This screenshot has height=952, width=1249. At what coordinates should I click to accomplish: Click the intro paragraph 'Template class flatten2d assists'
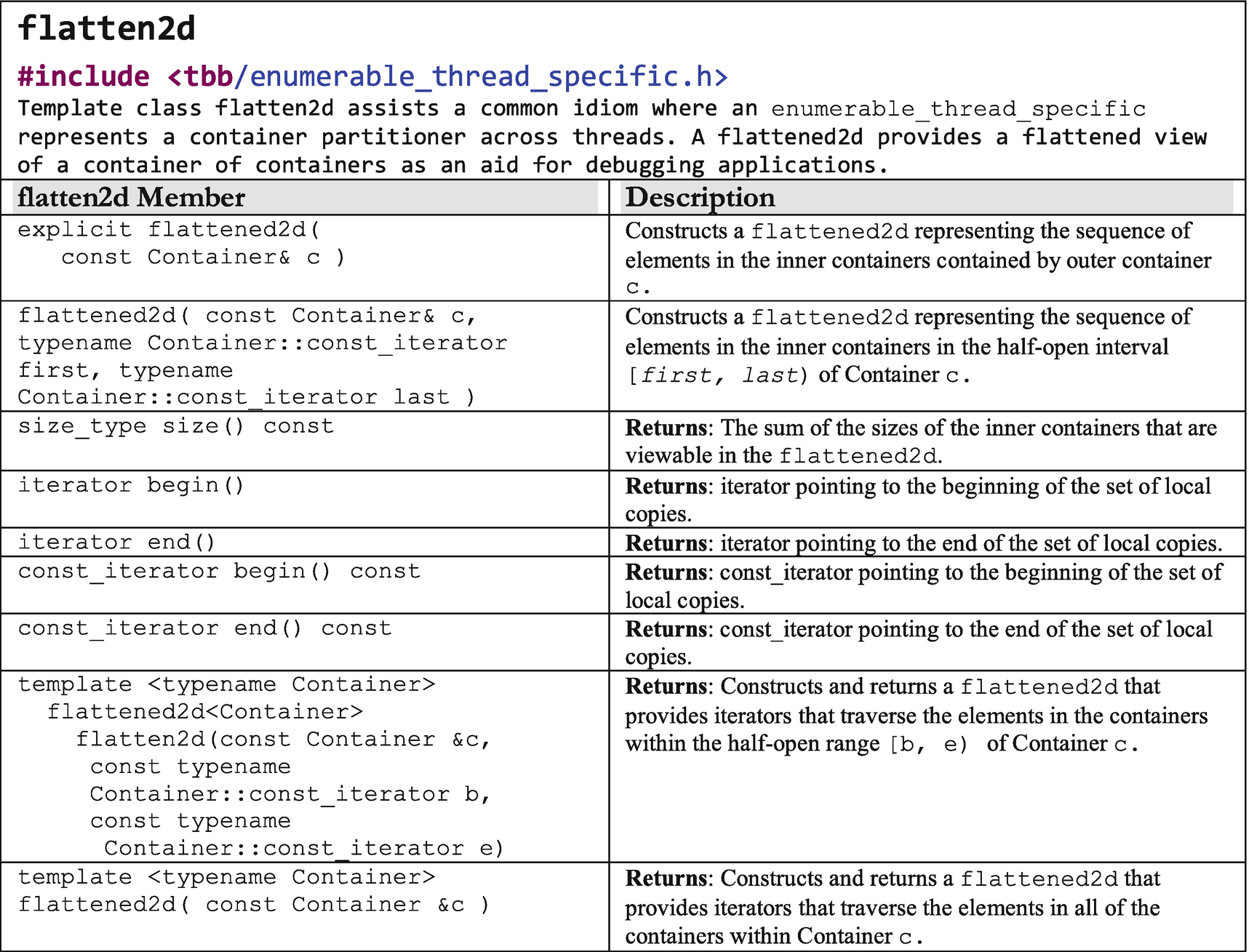point(612,137)
